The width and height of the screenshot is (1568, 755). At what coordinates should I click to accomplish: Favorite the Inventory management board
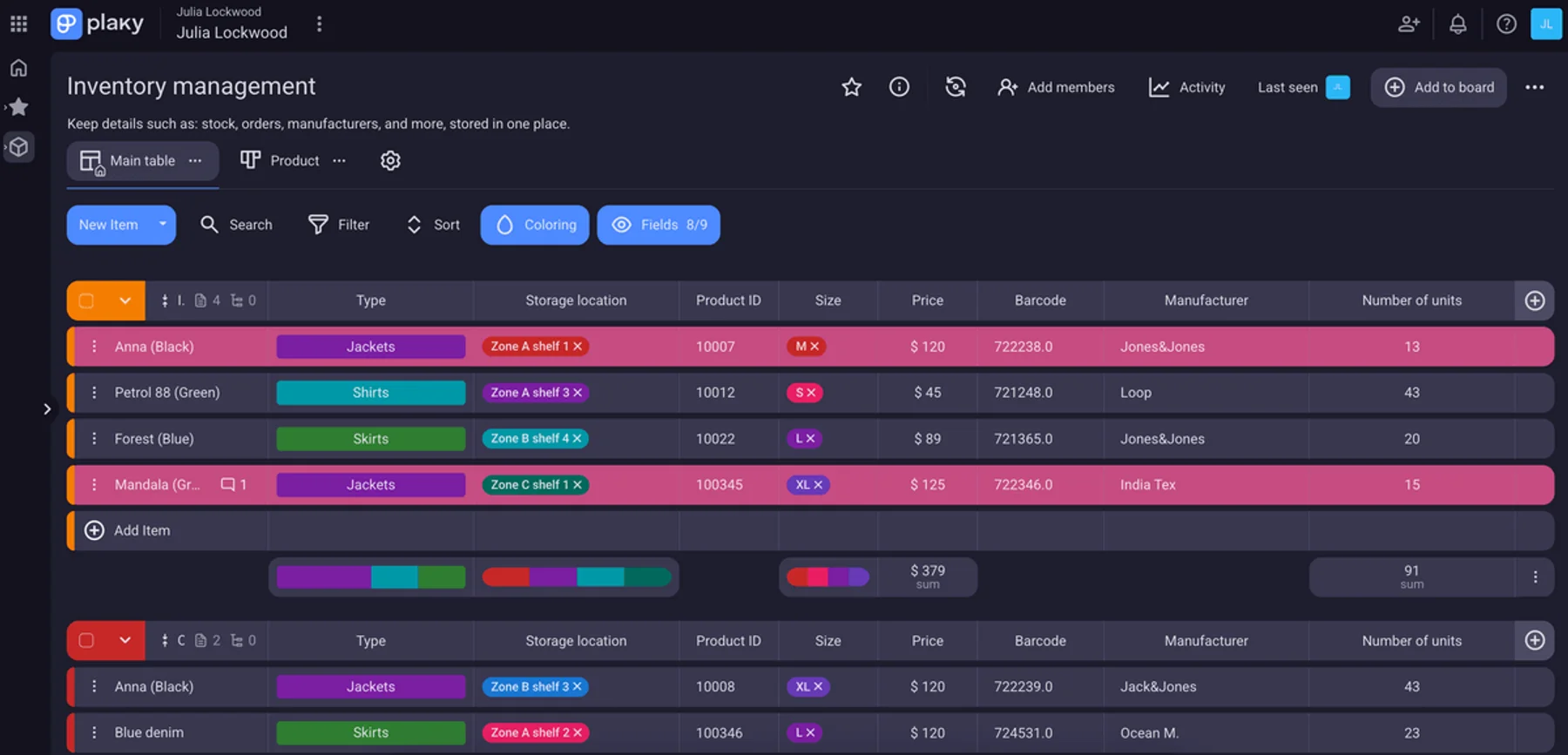851,87
